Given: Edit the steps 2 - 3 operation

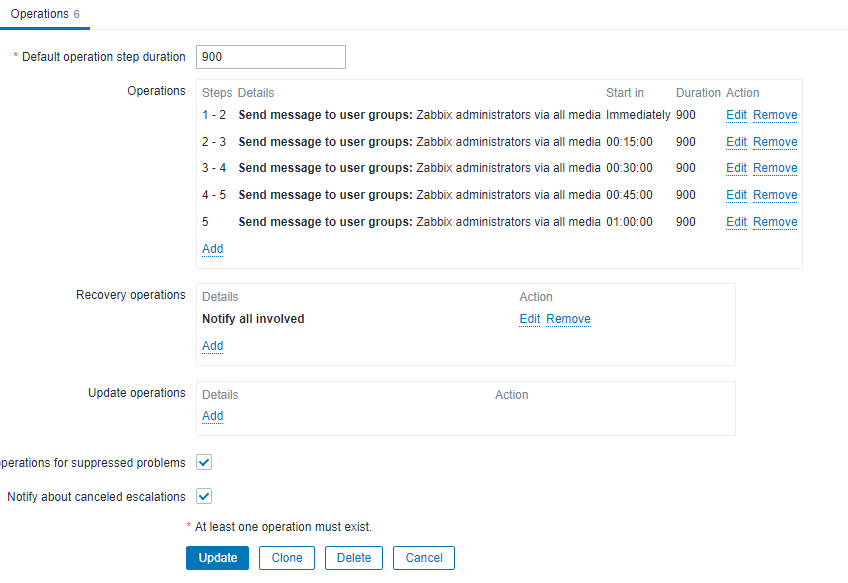Looking at the screenshot, I should 736,142.
